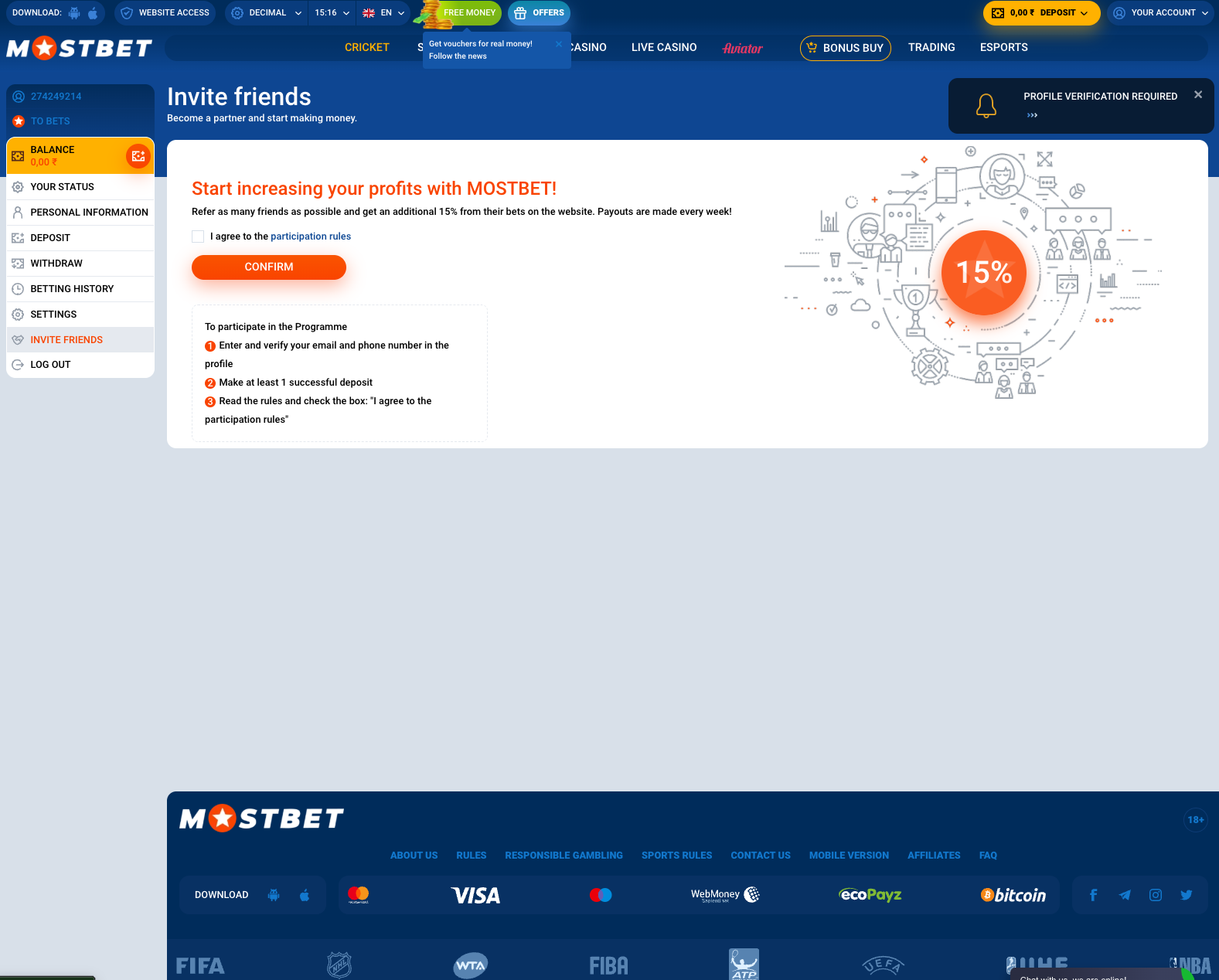Screen dimensions: 1219x980
Task: Open the Offers gift button
Action: [539, 13]
